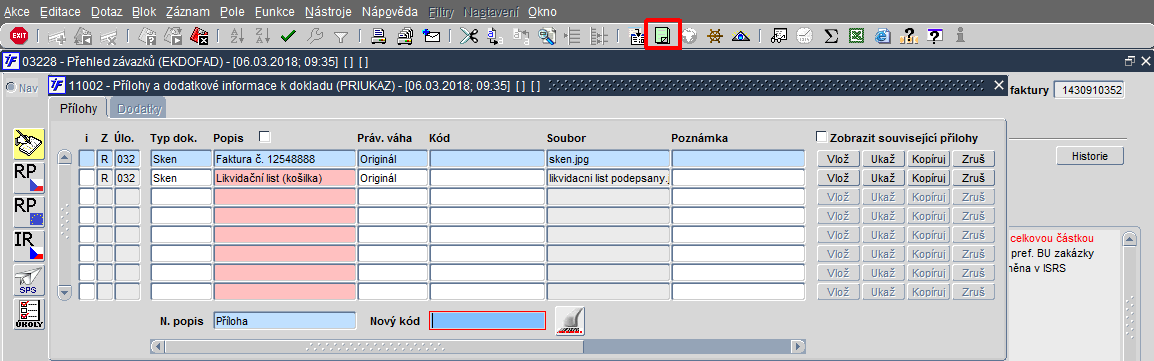Click the eye pyramid icon

click(x=740, y=35)
